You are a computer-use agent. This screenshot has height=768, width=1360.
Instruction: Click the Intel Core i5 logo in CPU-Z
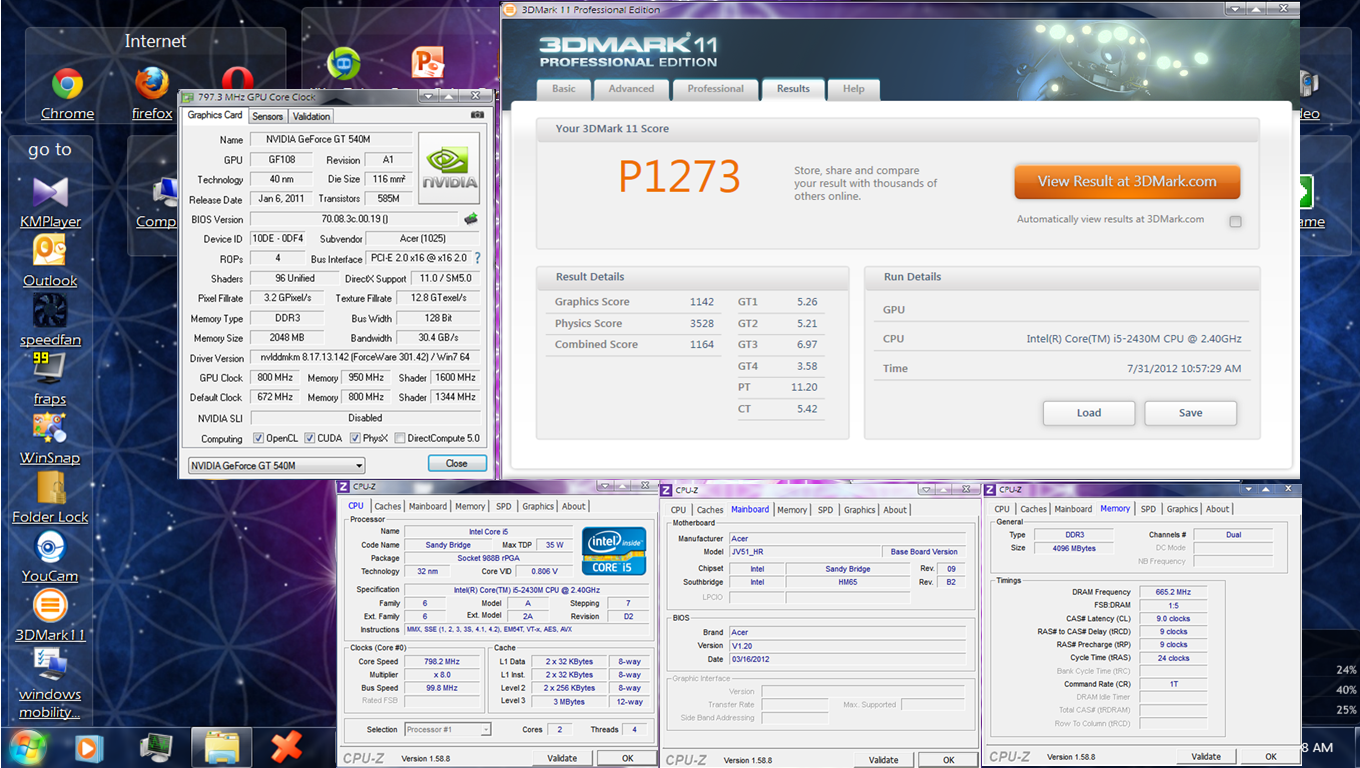tap(615, 551)
